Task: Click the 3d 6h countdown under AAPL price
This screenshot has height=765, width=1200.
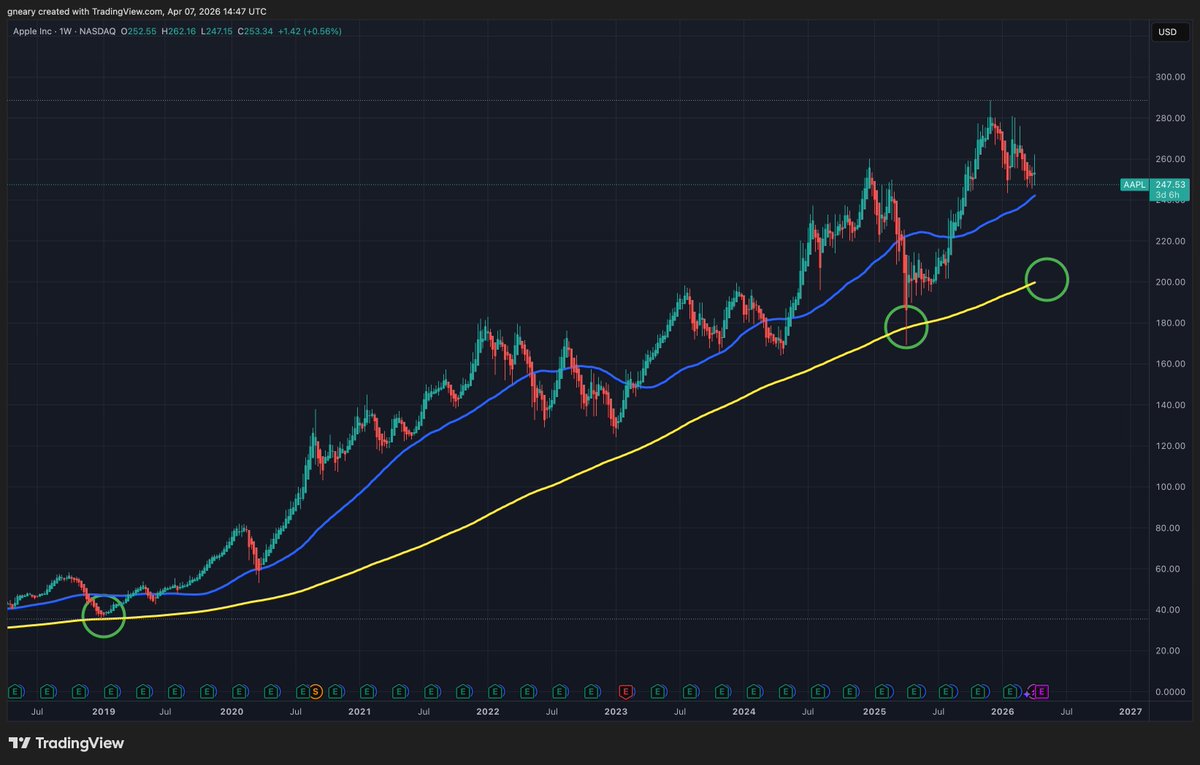Action: click(x=1167, y=196)
